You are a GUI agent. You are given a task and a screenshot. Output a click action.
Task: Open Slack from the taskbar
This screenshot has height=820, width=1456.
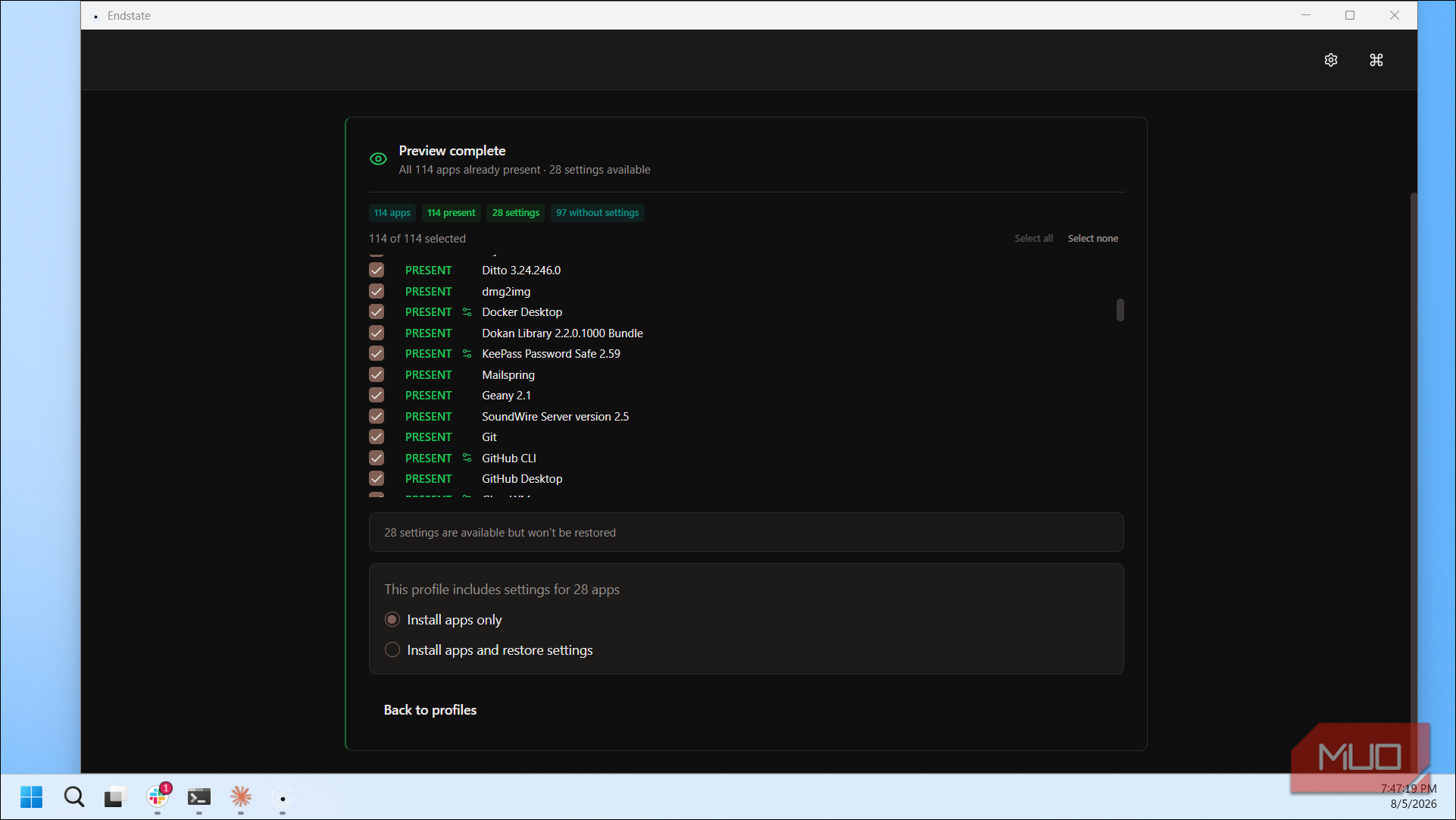coord(158,797)
